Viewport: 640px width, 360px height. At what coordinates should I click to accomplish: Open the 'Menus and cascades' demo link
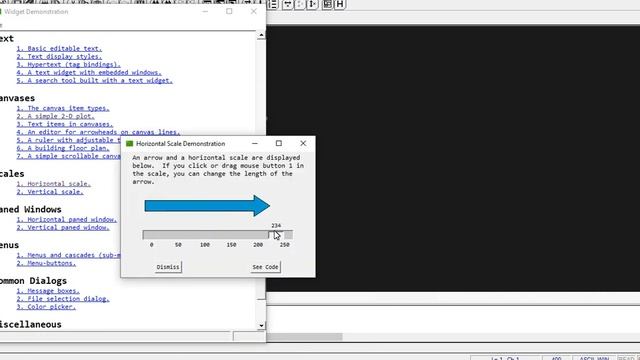tap(69, 255)
